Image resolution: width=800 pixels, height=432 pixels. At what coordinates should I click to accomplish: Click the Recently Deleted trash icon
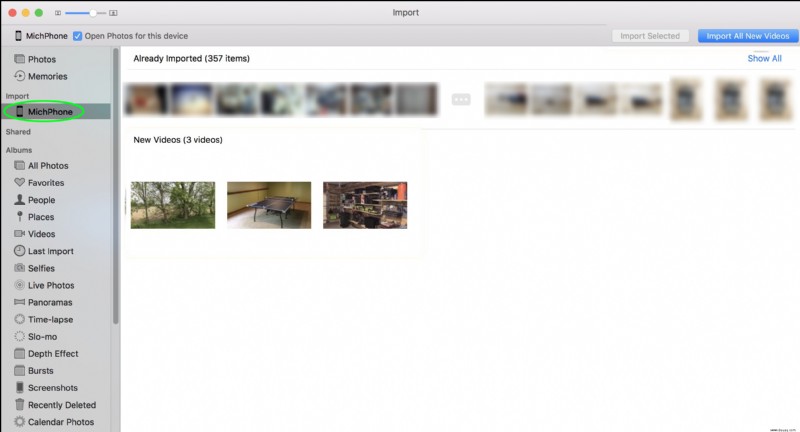click(19, 404)
